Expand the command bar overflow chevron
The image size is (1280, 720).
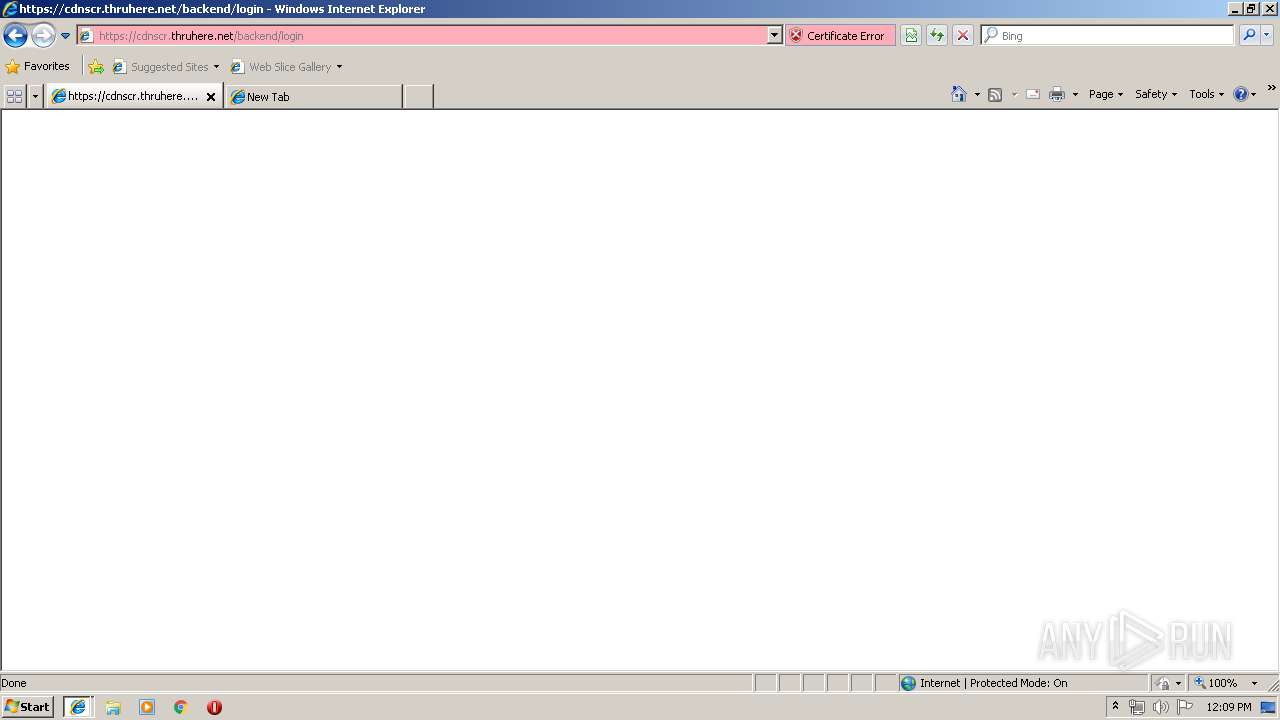click(1271, 88)
